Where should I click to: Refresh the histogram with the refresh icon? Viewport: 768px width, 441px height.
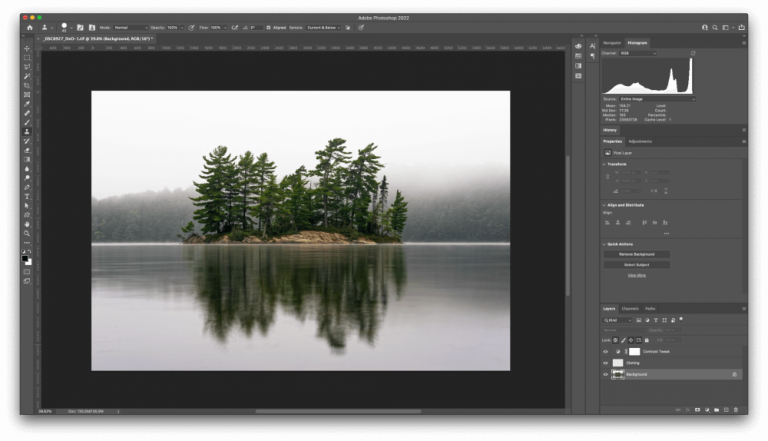pos(692,53)
